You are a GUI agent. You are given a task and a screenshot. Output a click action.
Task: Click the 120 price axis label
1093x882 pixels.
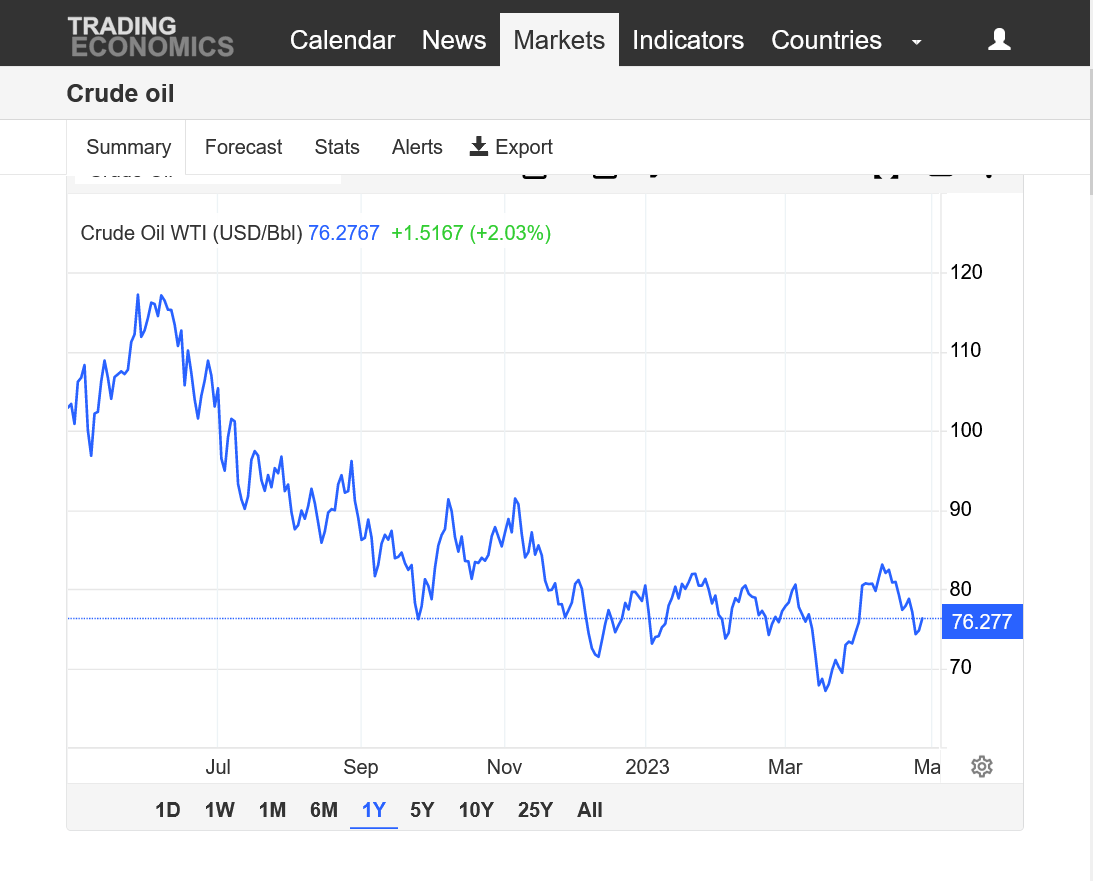pyautogui.click(x=966, y=272)
